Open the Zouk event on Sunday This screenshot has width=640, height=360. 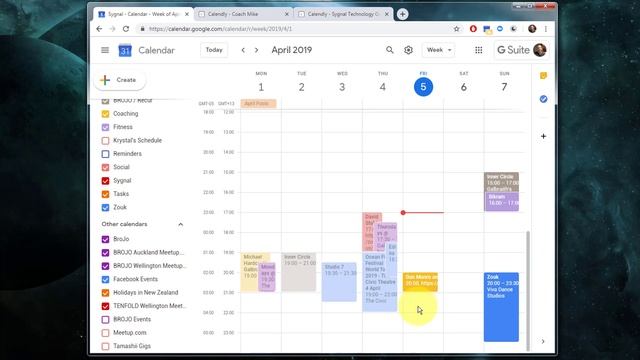click(501, 307)
